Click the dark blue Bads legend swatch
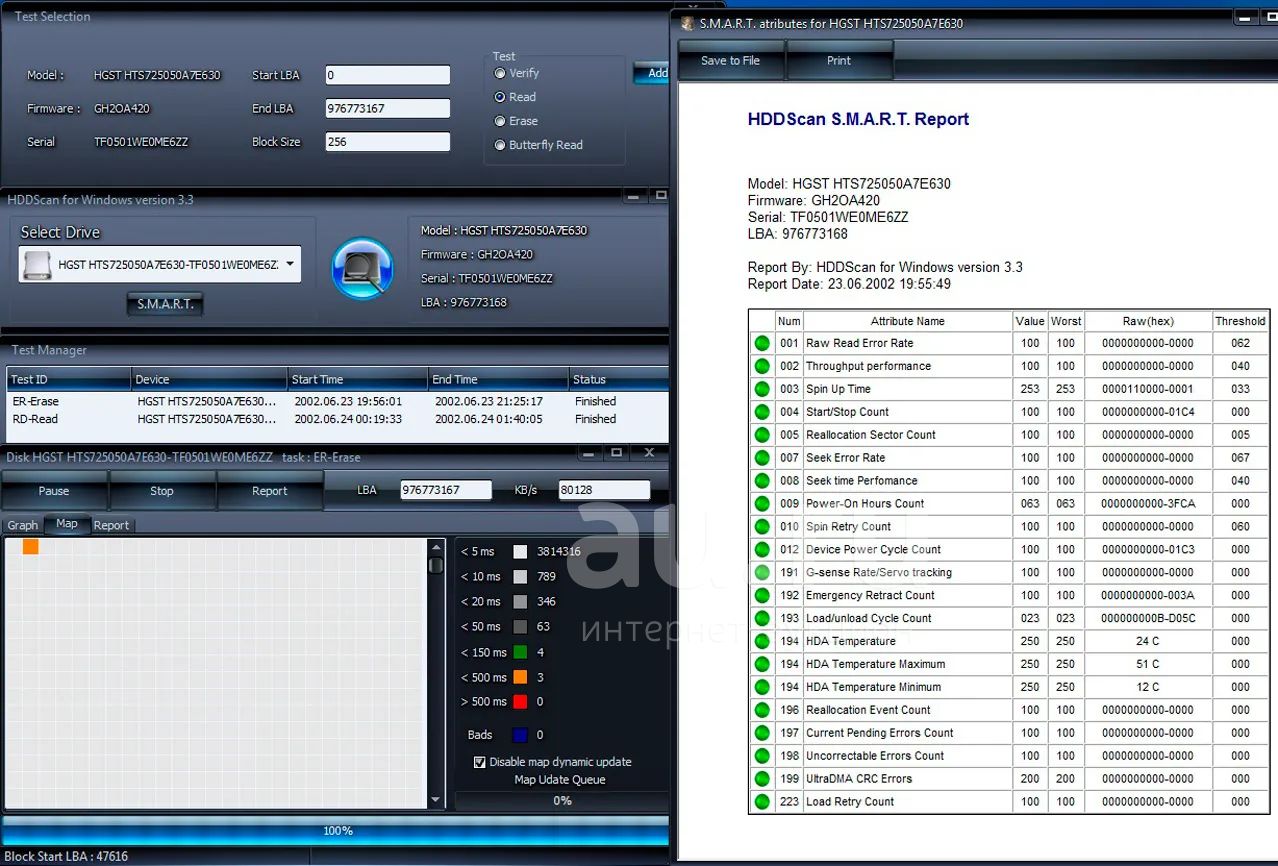The height and width of the screenshot is (866, 1278). pyautogui.click(x=520, y=735)
